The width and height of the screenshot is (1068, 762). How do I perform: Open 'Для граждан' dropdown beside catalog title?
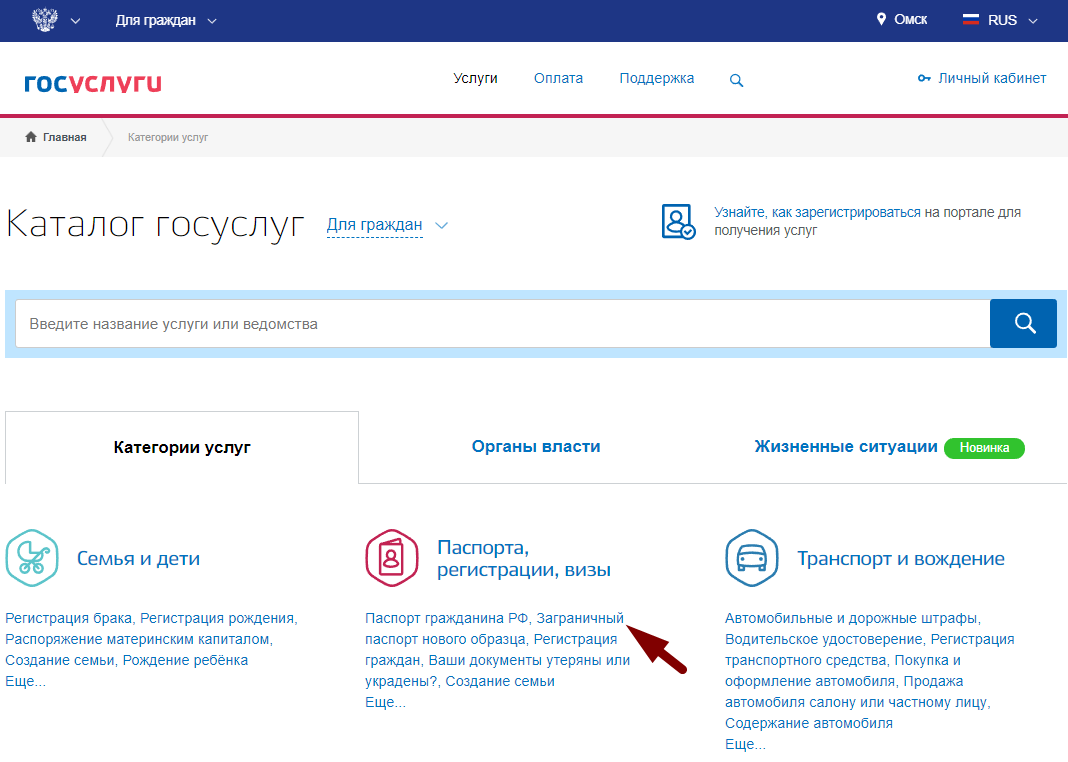point(386,225)
